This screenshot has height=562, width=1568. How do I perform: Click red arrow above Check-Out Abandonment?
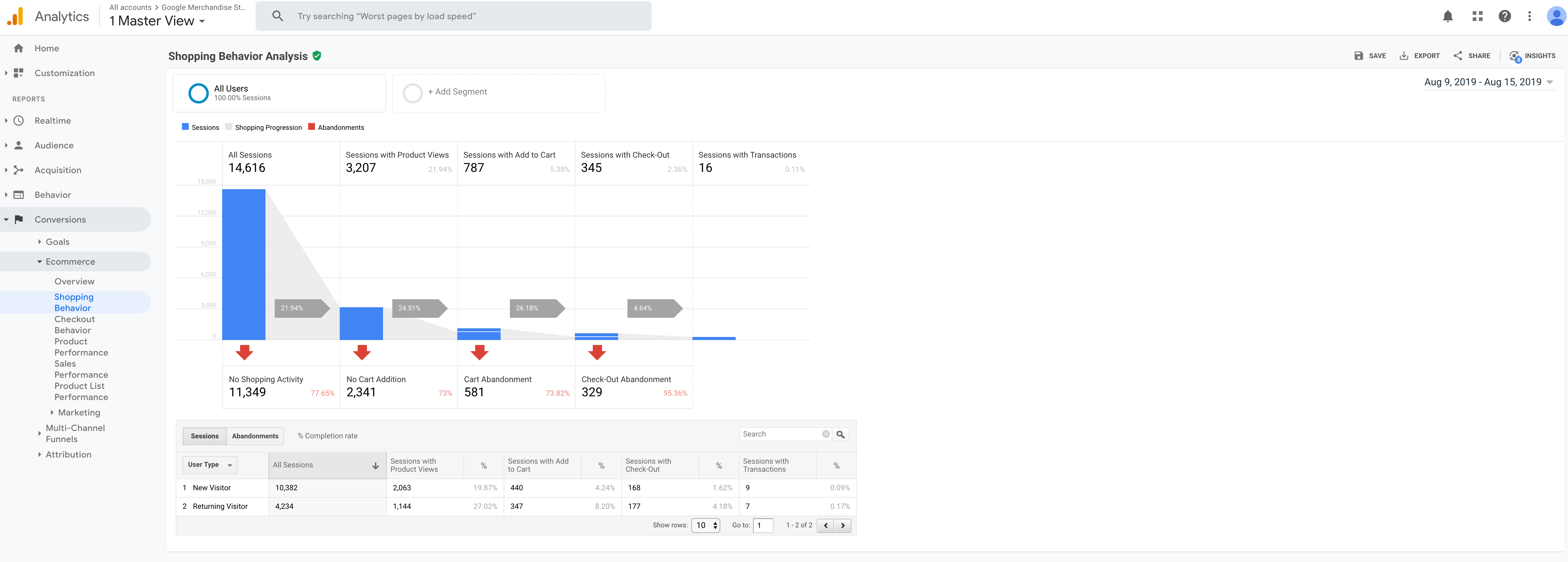pyautogui.click(x=597, y=352)
